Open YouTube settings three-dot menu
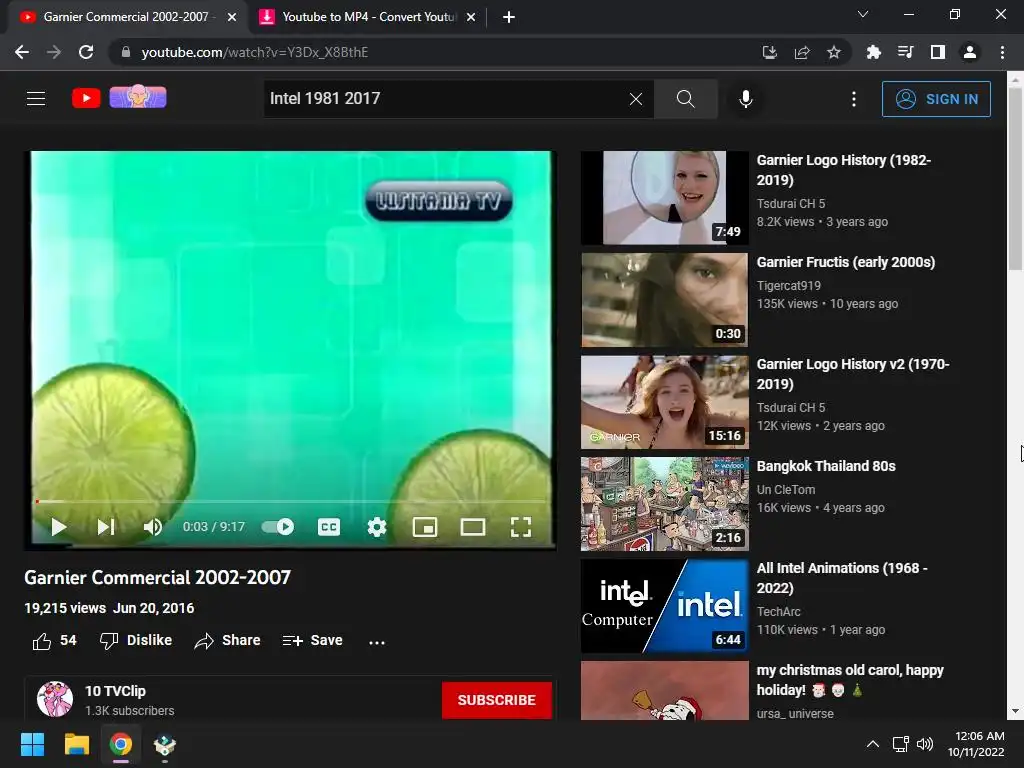Screen dimensions: 1024x768 click(x=854, y=99)
